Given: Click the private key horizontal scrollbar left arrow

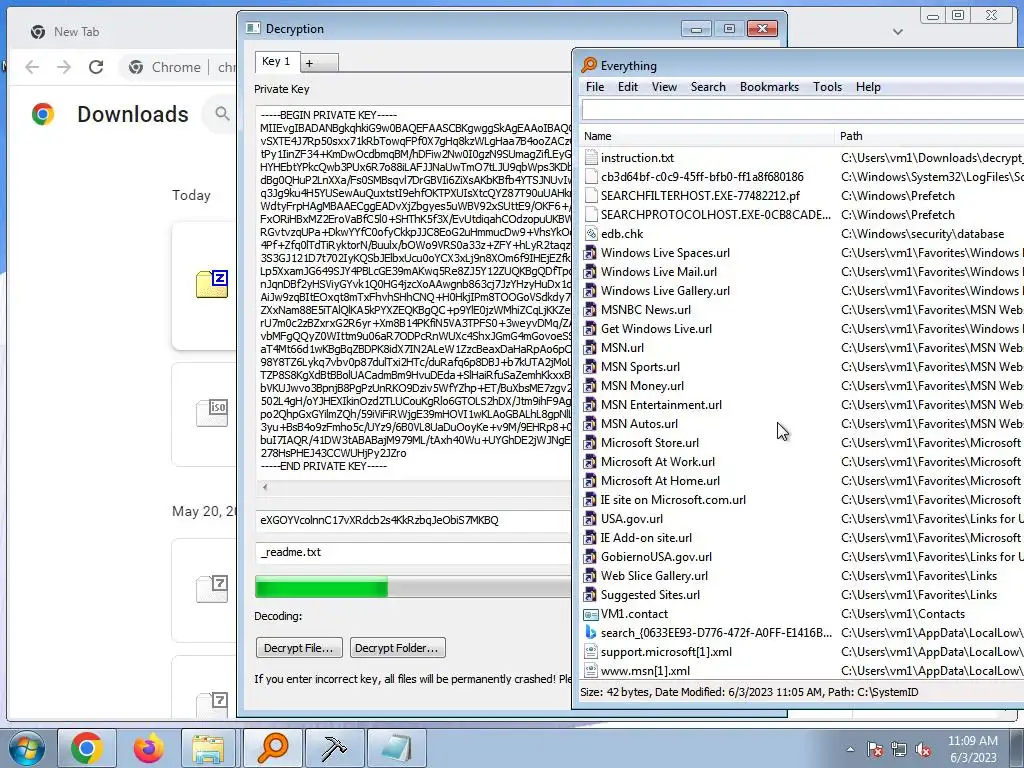Looking at the screenshot, I should click(264, 487).
